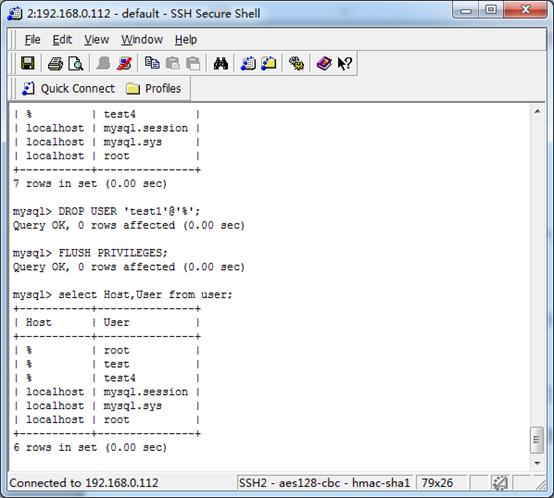The image size is (554, 498).
Task: Click the Quick Connect button
Action: coord(69,88)
